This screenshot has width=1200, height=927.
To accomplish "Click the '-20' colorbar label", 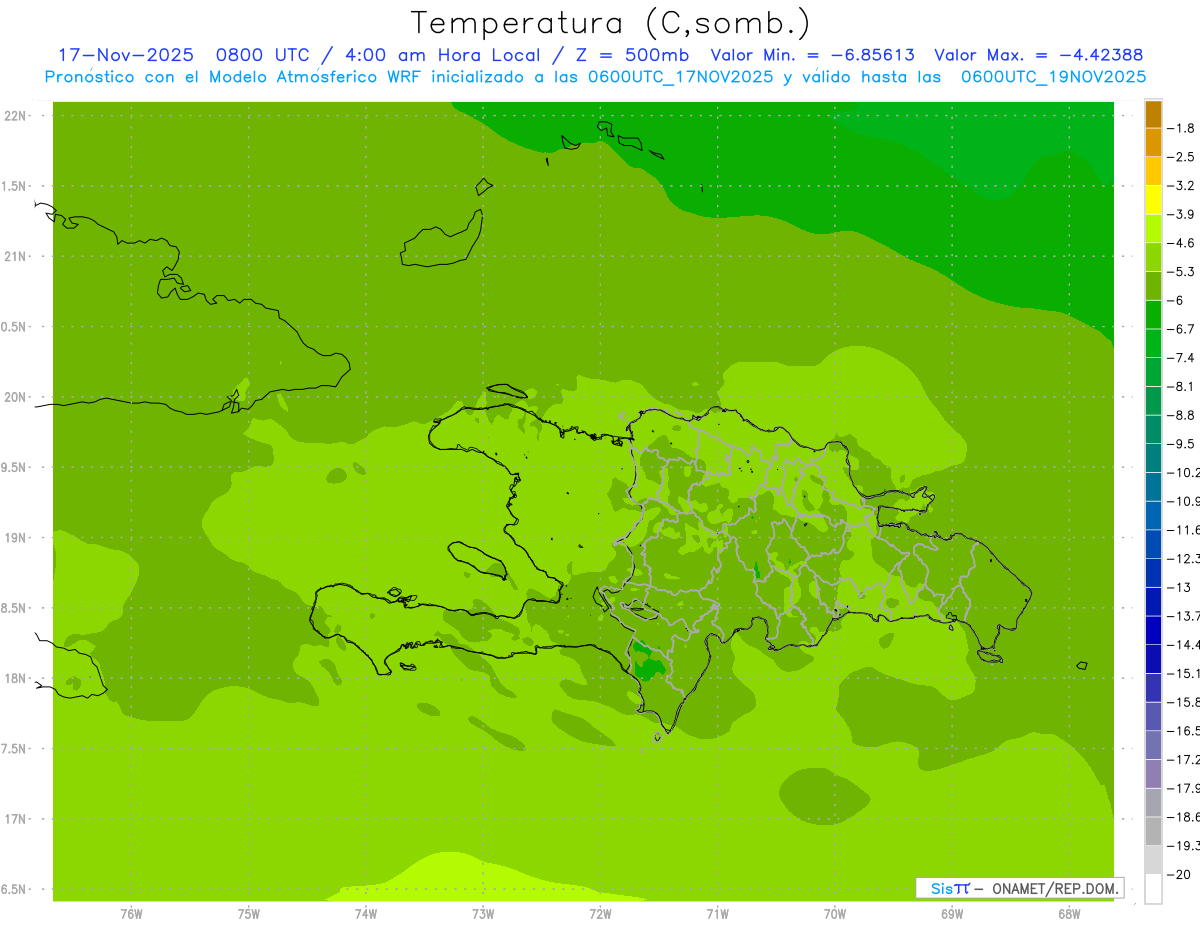I will [x=1179, y=875].
